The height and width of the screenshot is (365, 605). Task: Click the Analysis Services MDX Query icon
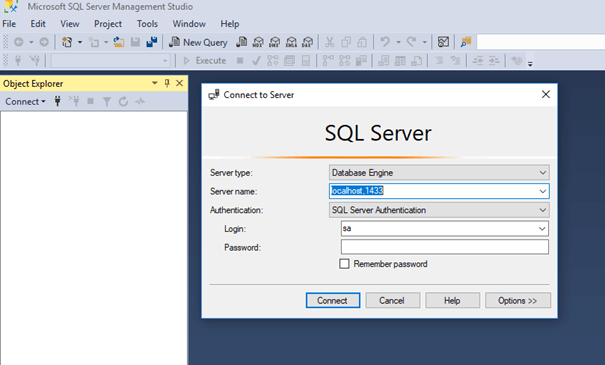pyautogui.click(x=258, y=42)
